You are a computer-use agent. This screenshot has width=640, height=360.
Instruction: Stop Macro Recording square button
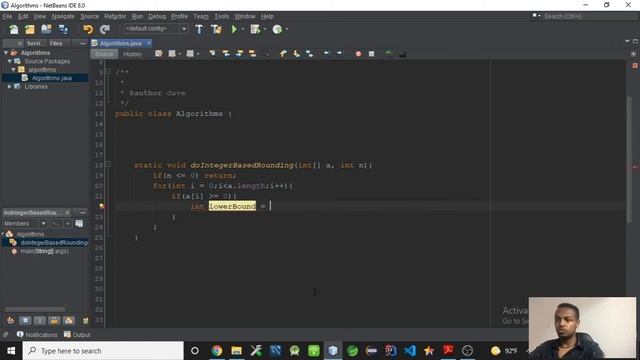371,54
